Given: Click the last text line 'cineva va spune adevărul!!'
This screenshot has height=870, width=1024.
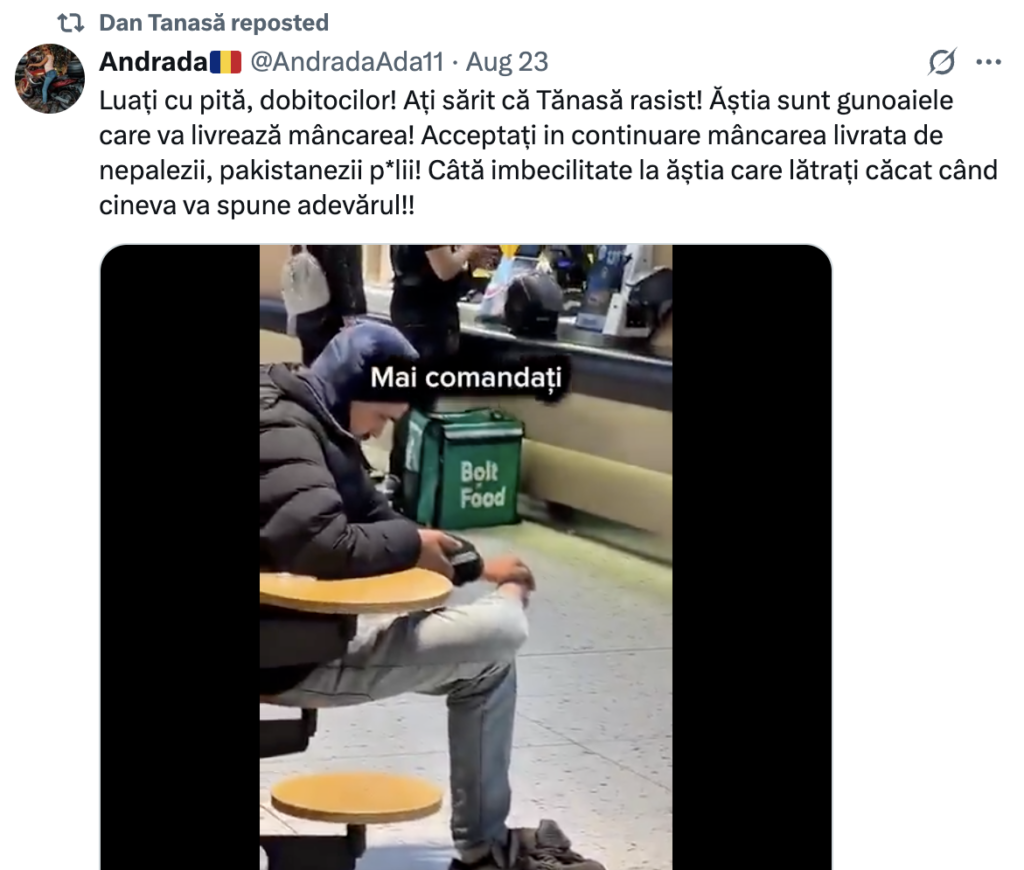Looking at the screenshot, I should click(257, 205).
